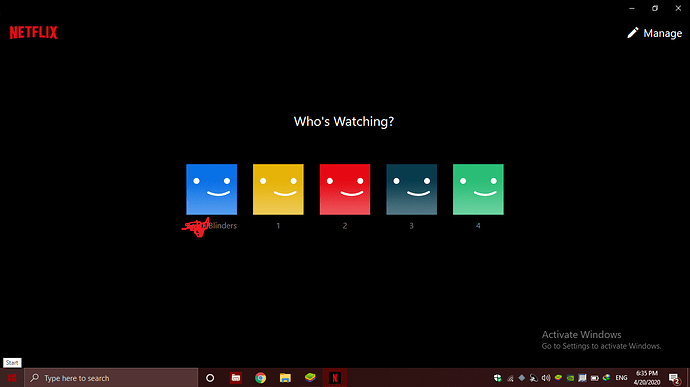Click the "4" label below green avatar
The width and height of the screenshot is (690, 387).
tap(478, 225)
